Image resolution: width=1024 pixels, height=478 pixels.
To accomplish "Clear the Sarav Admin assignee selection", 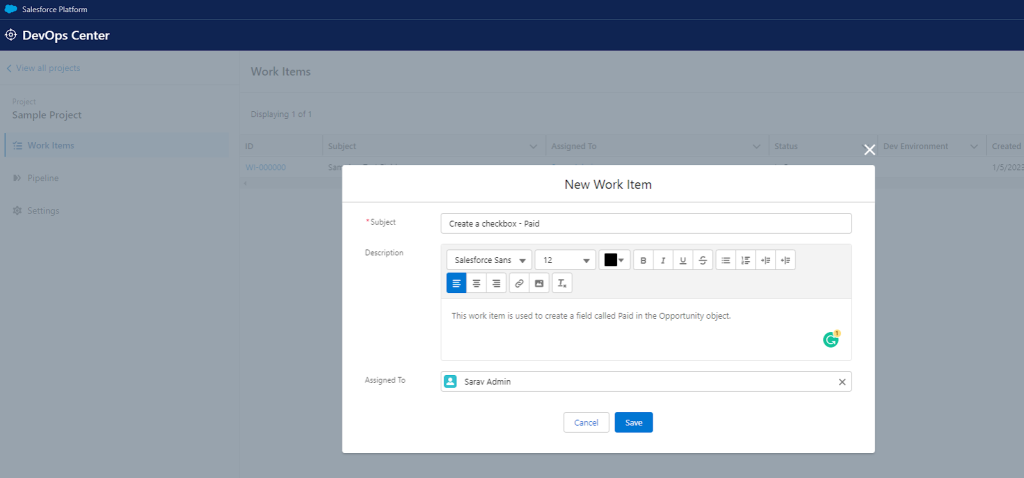I will click(x=842, y=381).
